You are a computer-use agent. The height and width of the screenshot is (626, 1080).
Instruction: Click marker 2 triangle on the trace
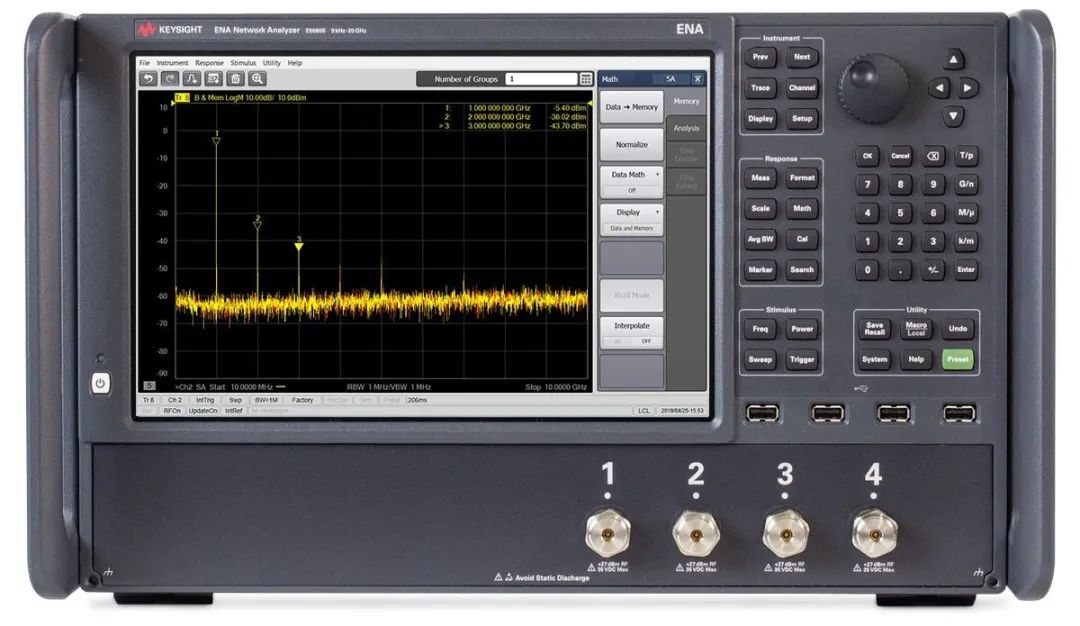(258, 225)
